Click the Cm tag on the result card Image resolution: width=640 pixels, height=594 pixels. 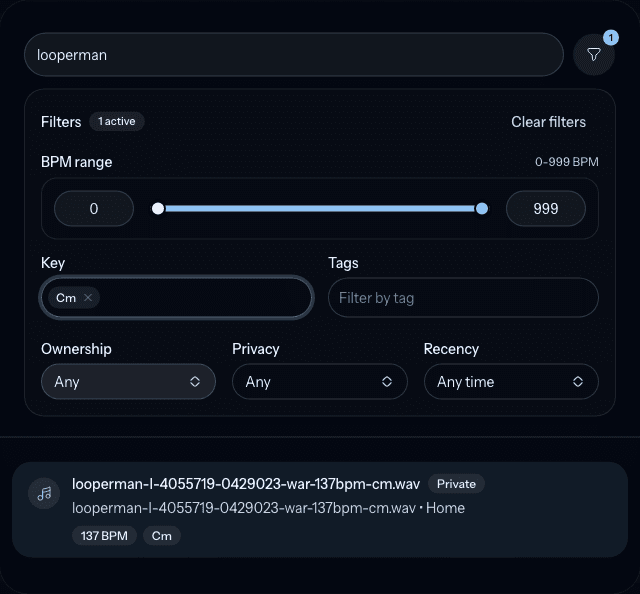162,536
